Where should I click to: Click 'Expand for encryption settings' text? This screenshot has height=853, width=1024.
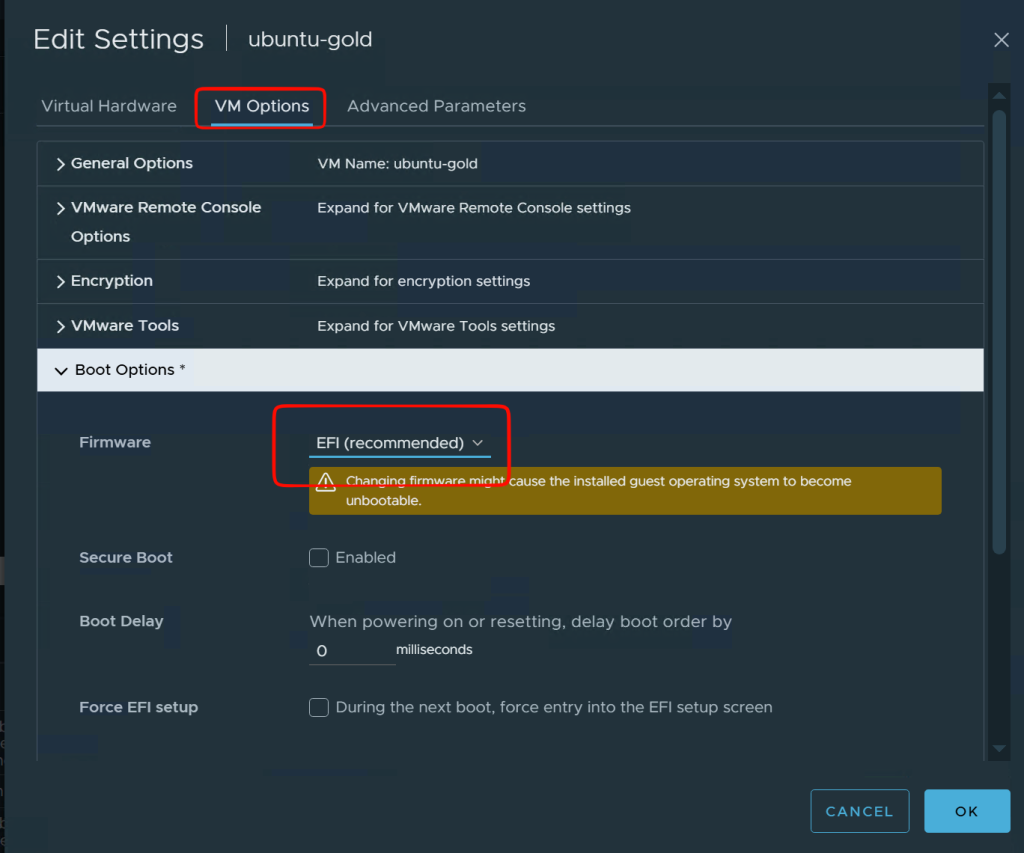click(x=424, y=282)
